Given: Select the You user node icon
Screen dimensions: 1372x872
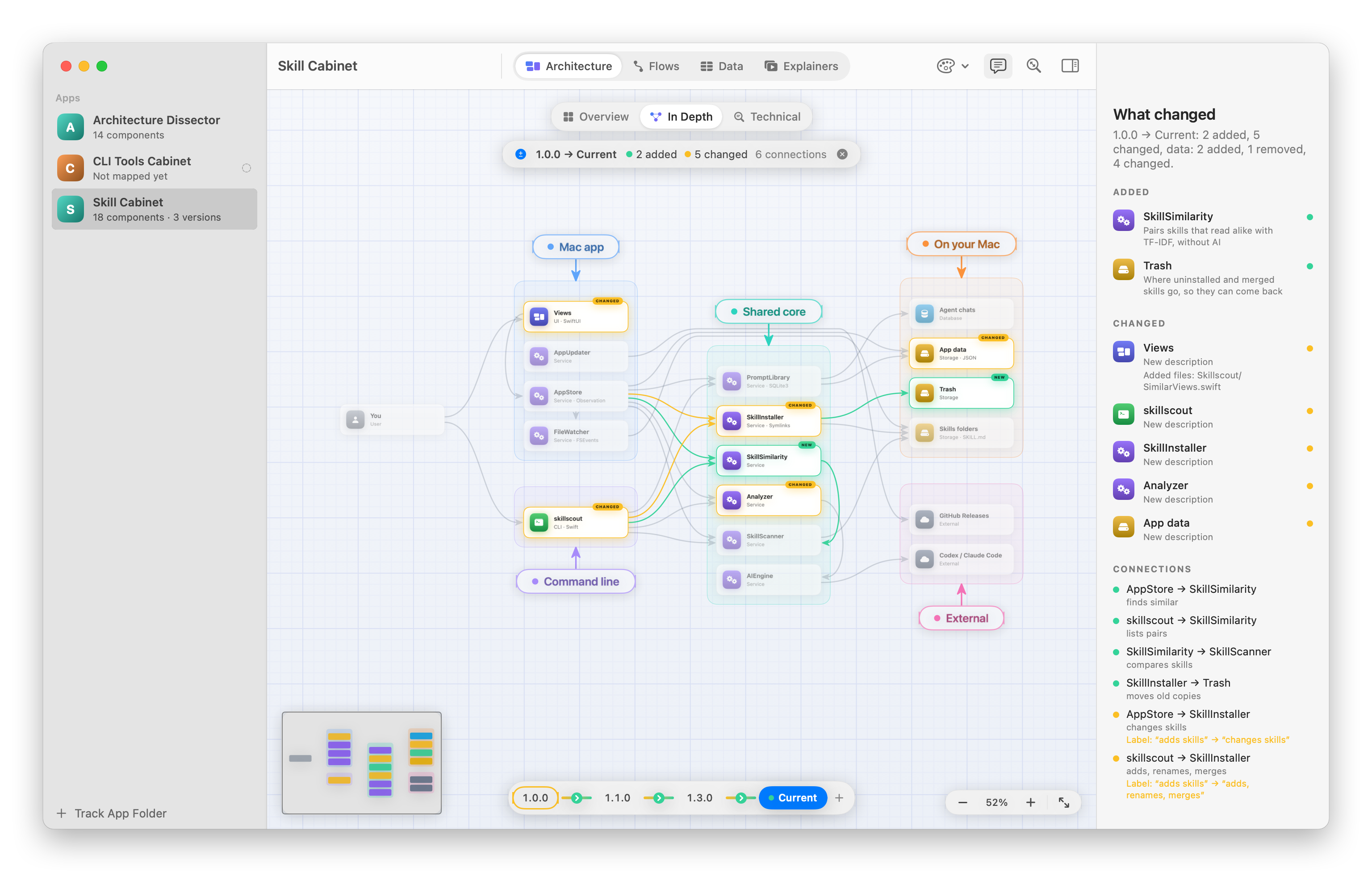Looking at the screenshot, I should point(355,420).
